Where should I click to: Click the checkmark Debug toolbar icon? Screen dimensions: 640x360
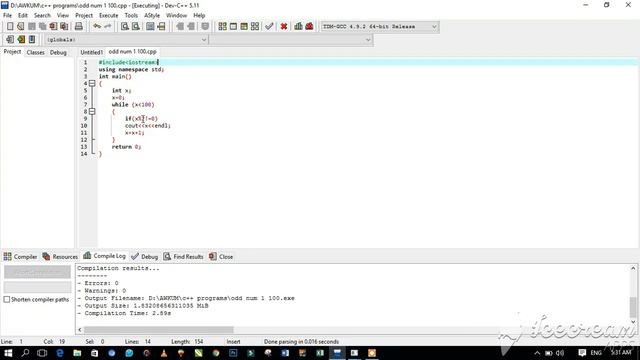coord(269,27)
